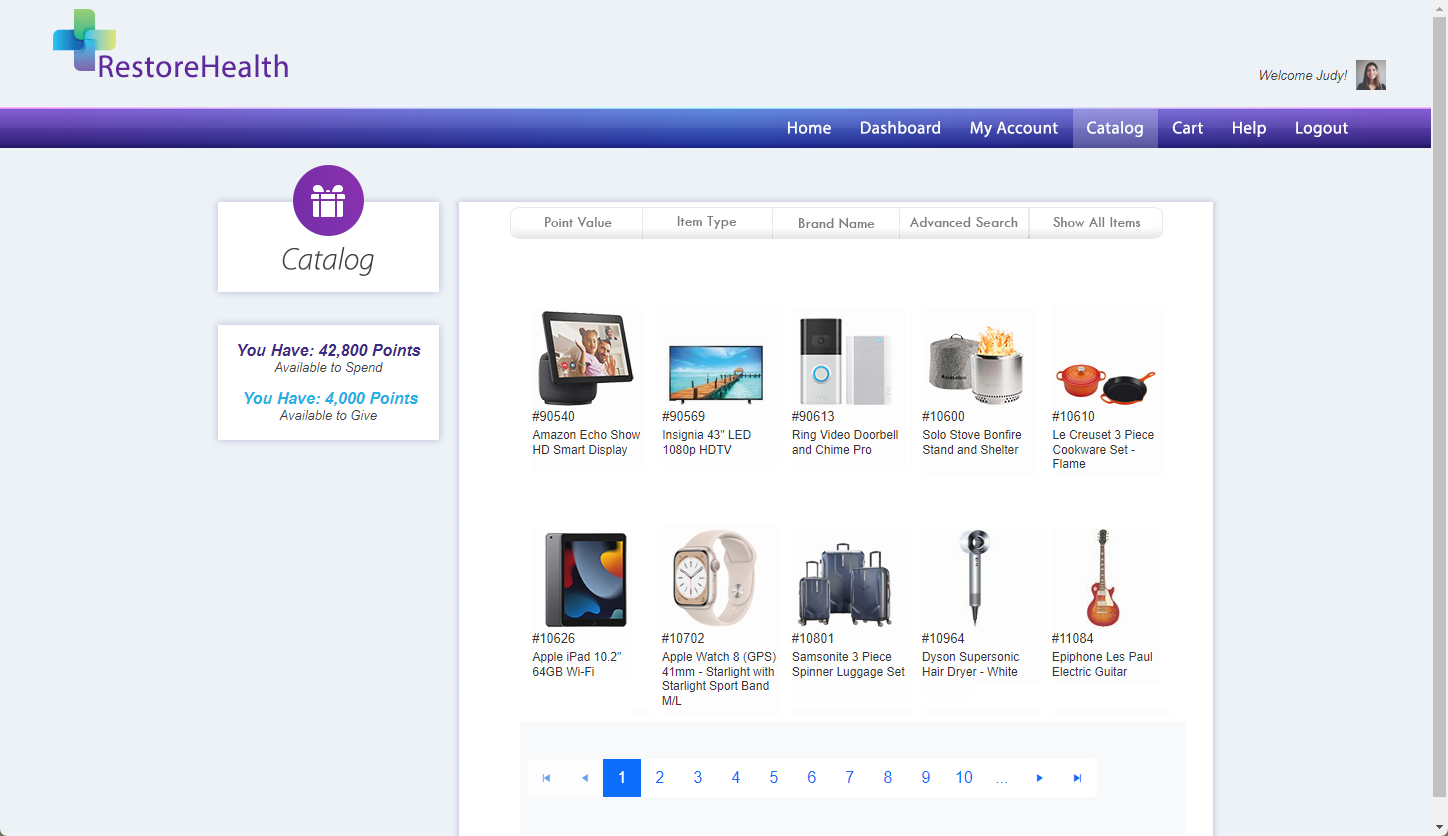Image resolution: width=1448 pixels, height=836 pixels.
Task: Click the pagination ellipsis for more pages
Action: [1002, 778]
